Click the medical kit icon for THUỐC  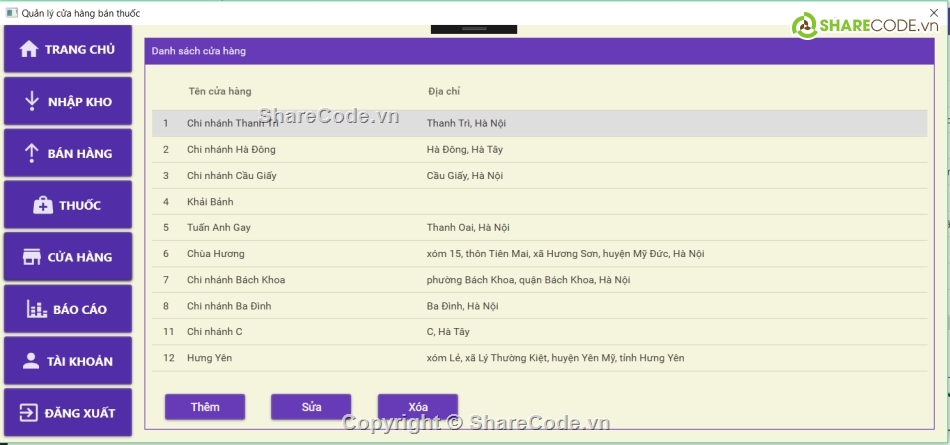point(43,205)
